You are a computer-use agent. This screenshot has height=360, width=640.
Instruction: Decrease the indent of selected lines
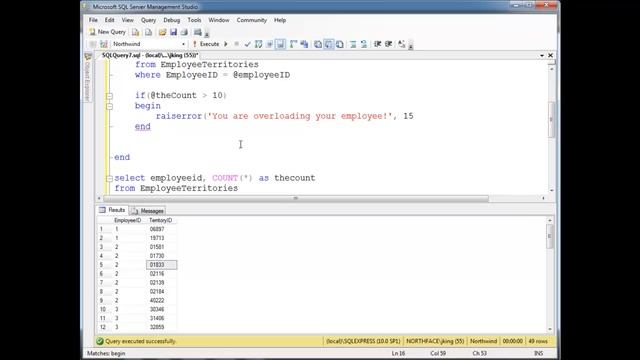click(x=378, y=44)
